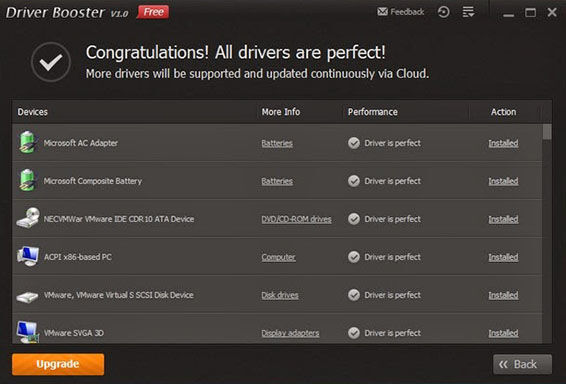Select the ACPI x86-based PC name

tap(78, 257)
